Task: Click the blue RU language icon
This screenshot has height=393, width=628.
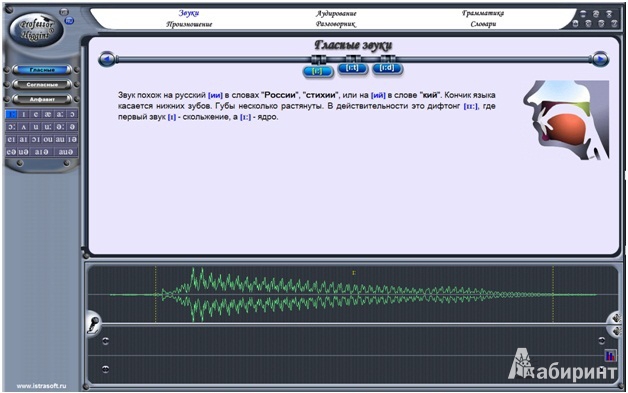Action: 69,20
